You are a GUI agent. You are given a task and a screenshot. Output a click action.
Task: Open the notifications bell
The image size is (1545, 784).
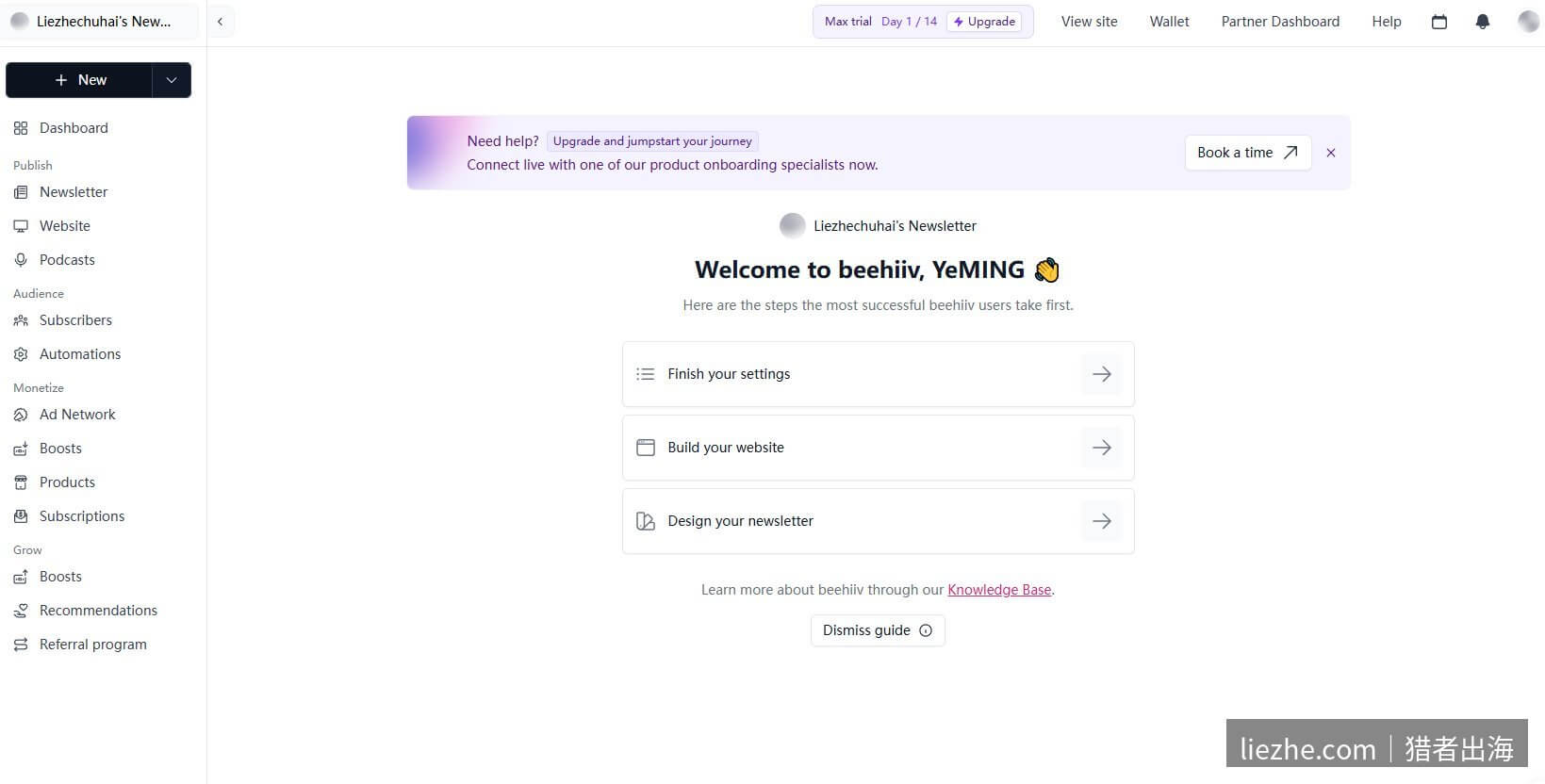tap(1483, 22)
